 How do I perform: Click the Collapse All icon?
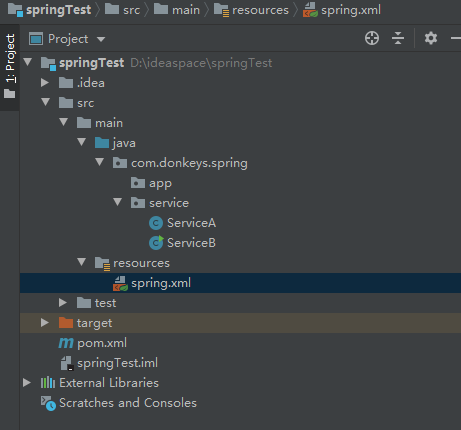click(x=398, y=38)
